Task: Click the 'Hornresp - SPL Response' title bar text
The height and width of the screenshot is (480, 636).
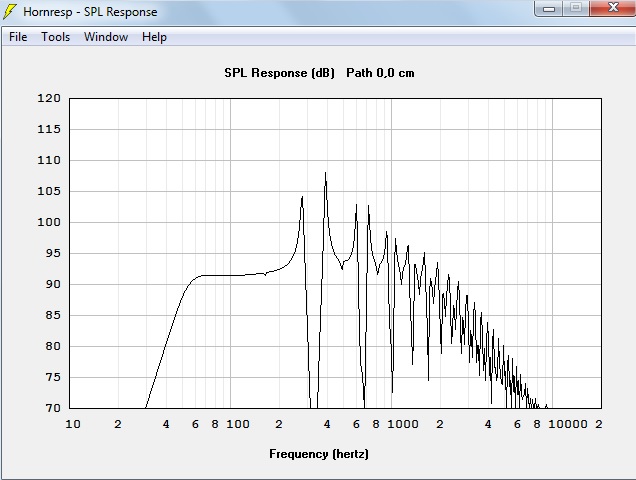Action: [x=90, y=12]
